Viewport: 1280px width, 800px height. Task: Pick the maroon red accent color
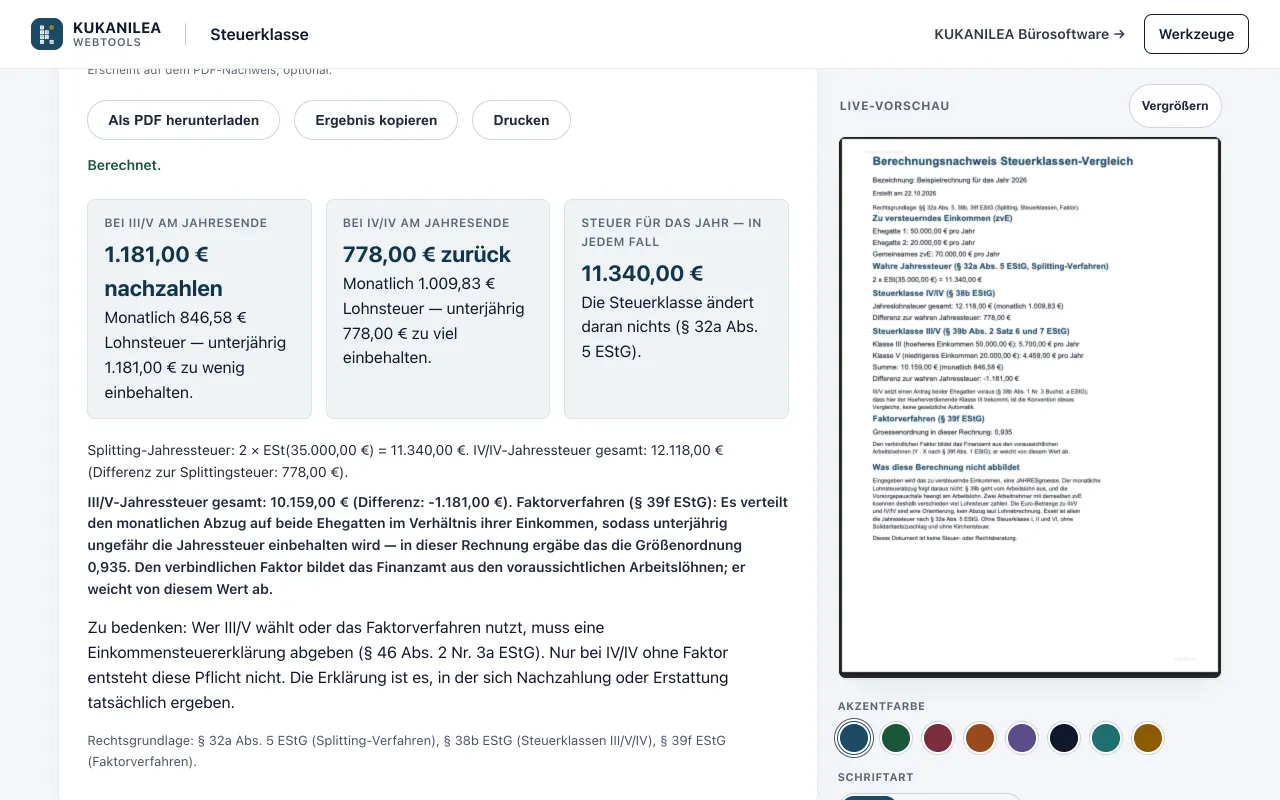[x=938, y=738]
